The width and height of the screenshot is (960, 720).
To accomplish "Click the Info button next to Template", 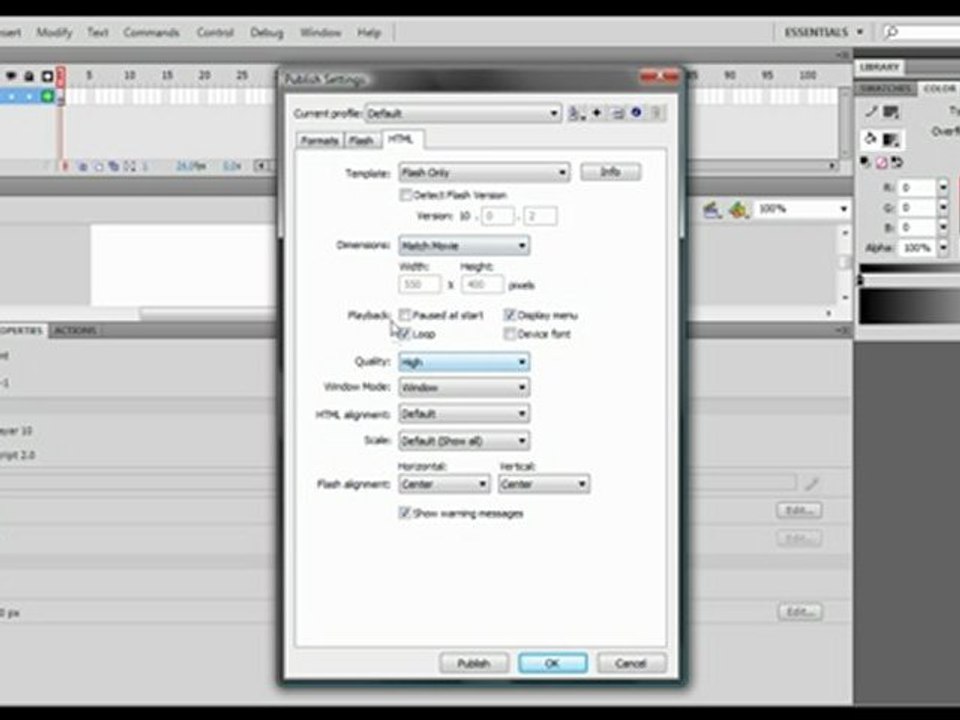I will (610, 172).
